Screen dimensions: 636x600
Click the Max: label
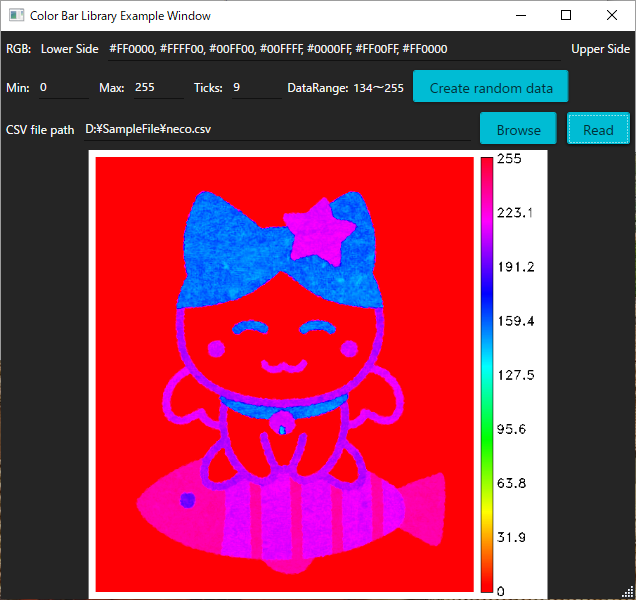click(x=112, y=88)
